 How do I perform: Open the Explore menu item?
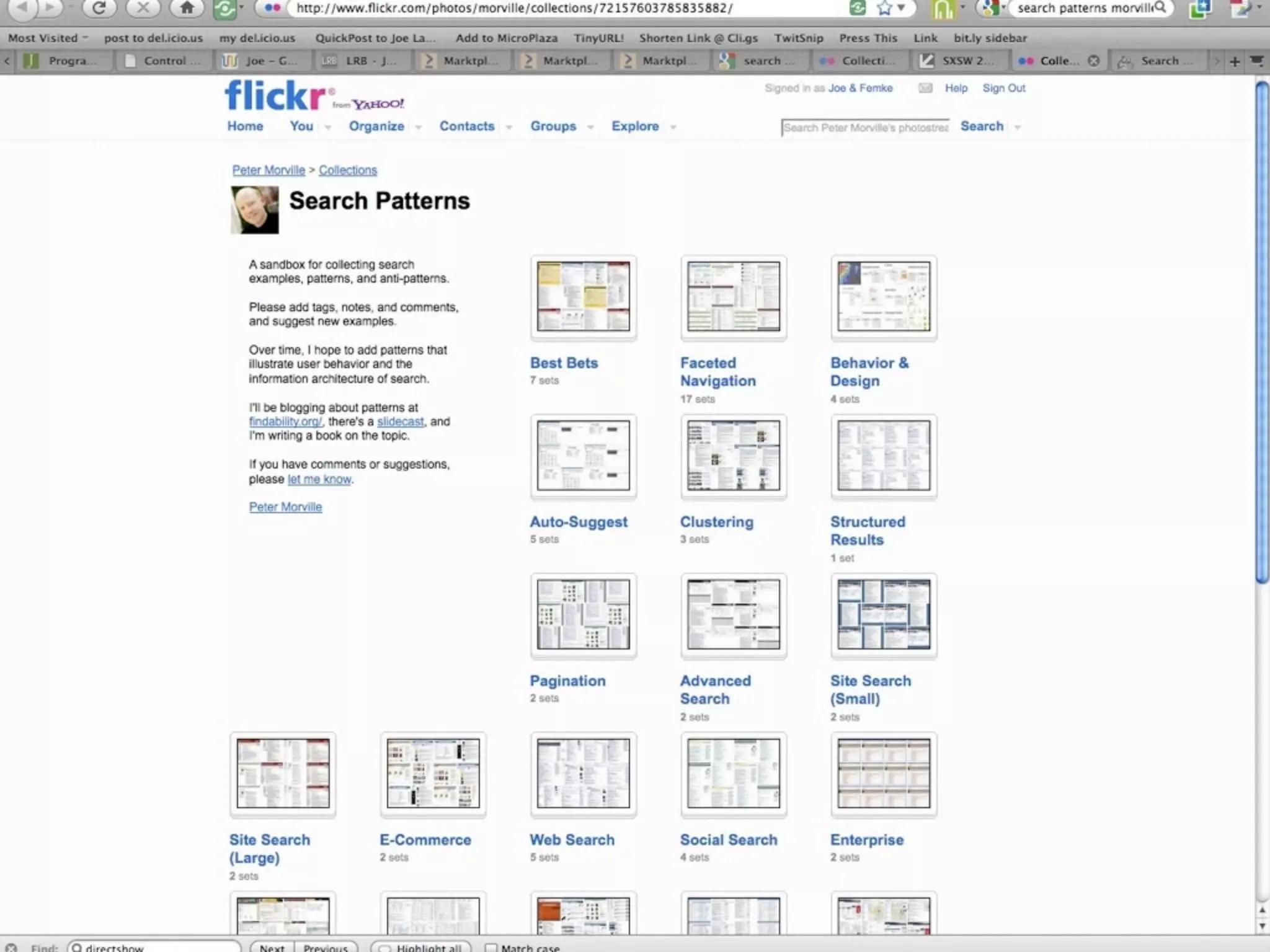[x=635, y=126]
